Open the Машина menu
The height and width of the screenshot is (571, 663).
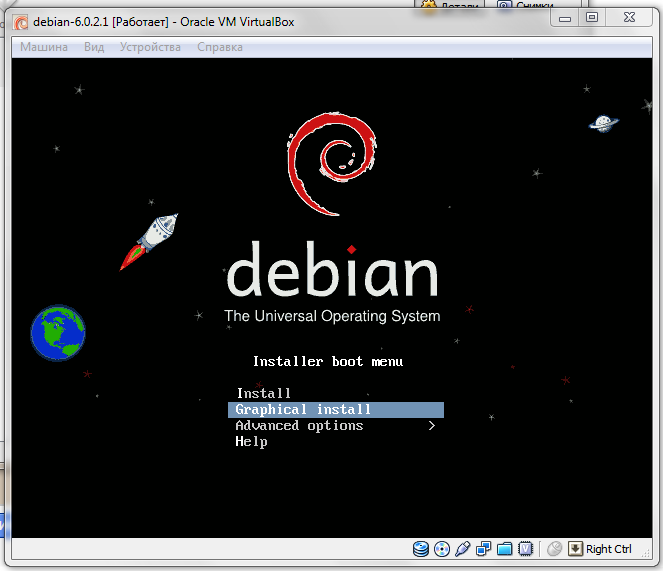pos(44,47)
